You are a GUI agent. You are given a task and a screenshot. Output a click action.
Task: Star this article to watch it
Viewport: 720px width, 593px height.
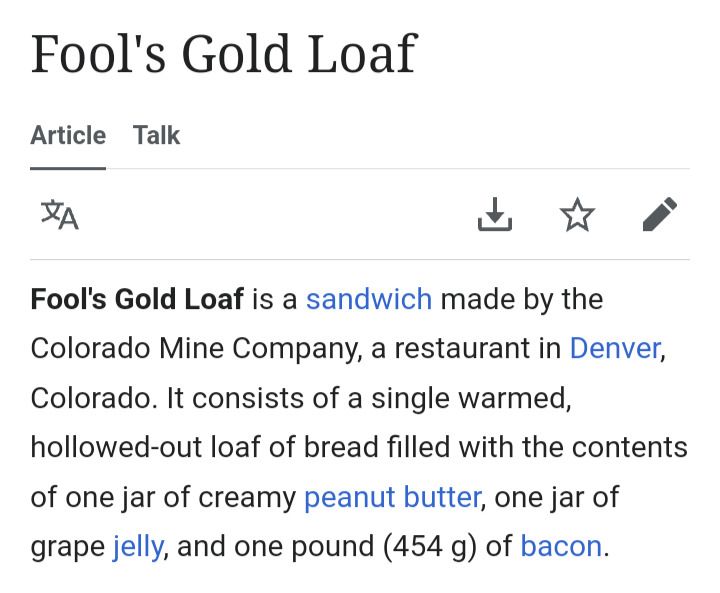(x=577, y=214)
